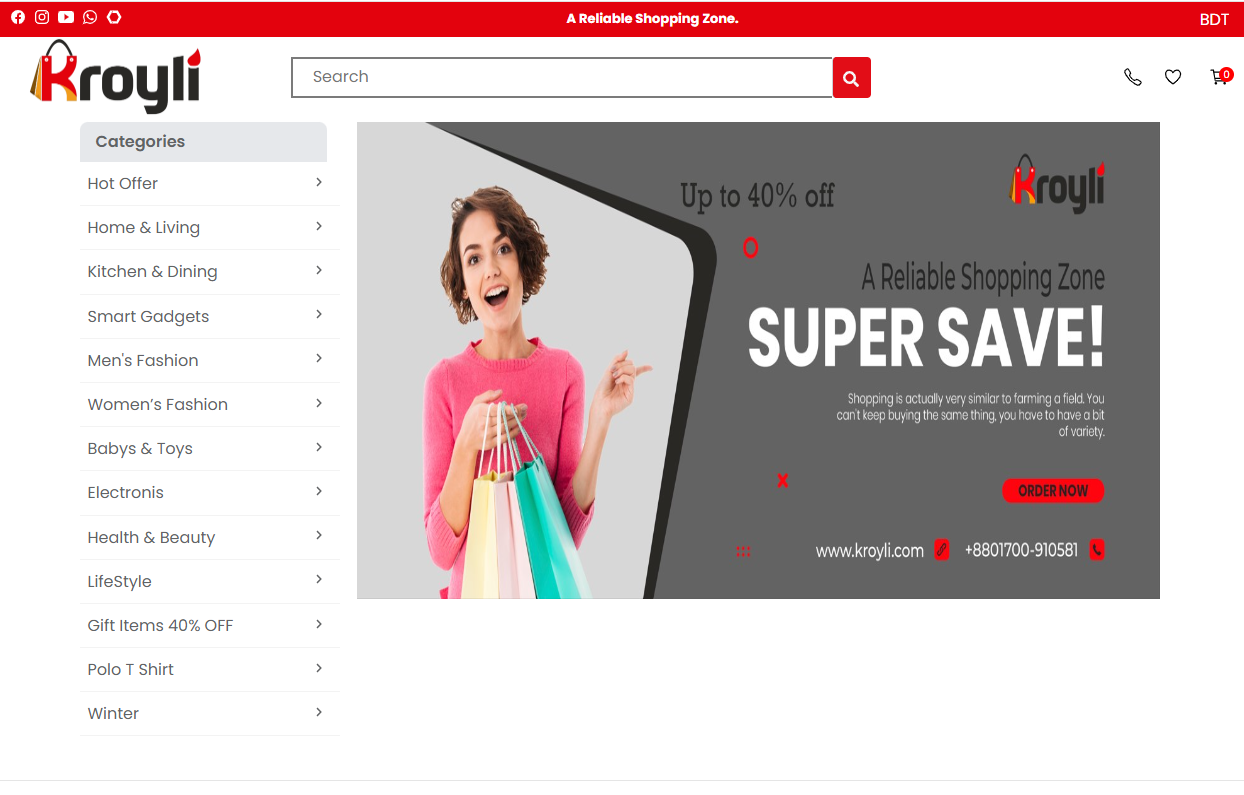Viewport: 1244px width, 795px height.
Task: Expand the Health & Beauty chevron
Action: click(x=319, y=536)
